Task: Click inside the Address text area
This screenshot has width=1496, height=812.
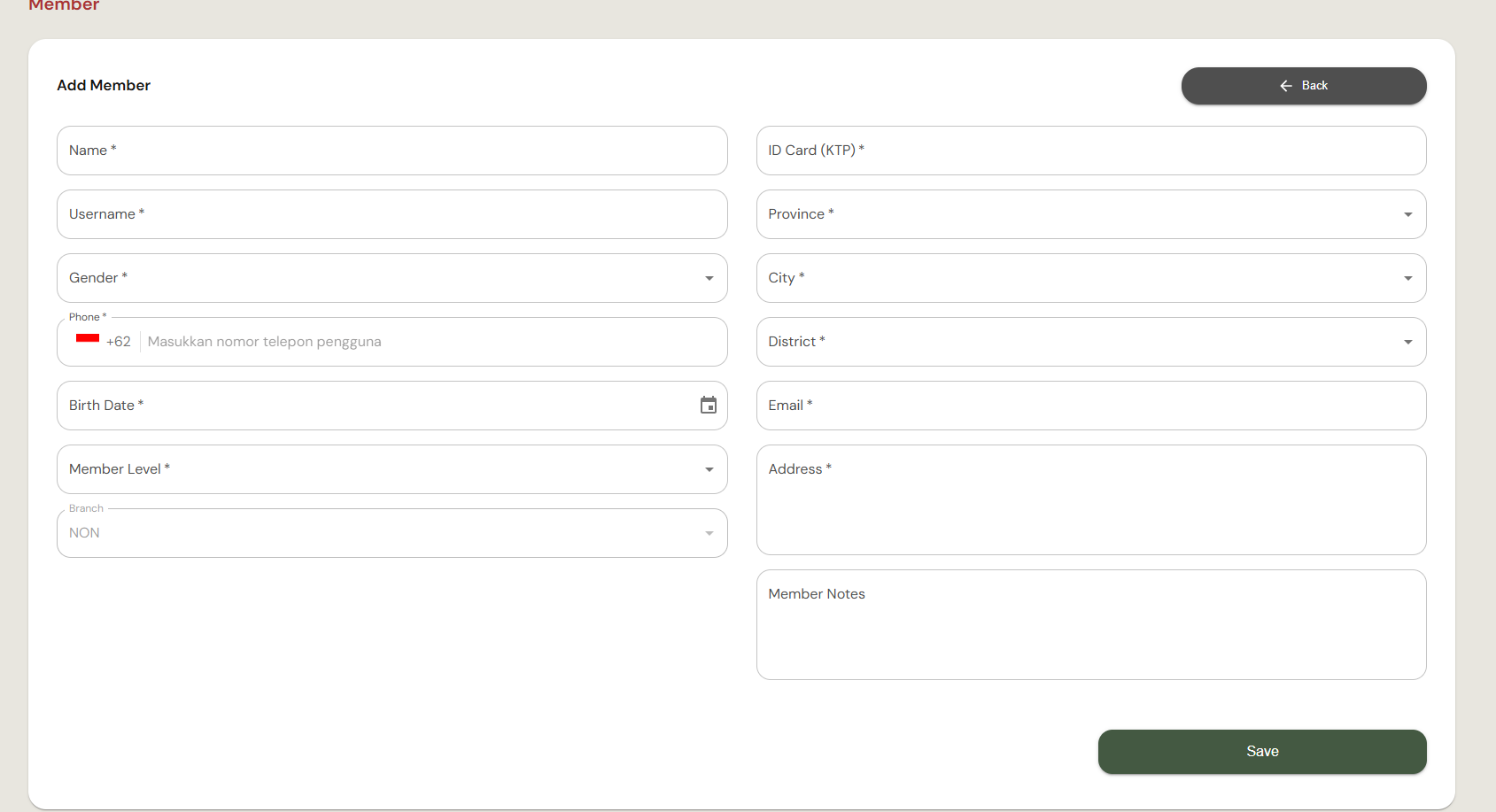Action: [1091, 500]
